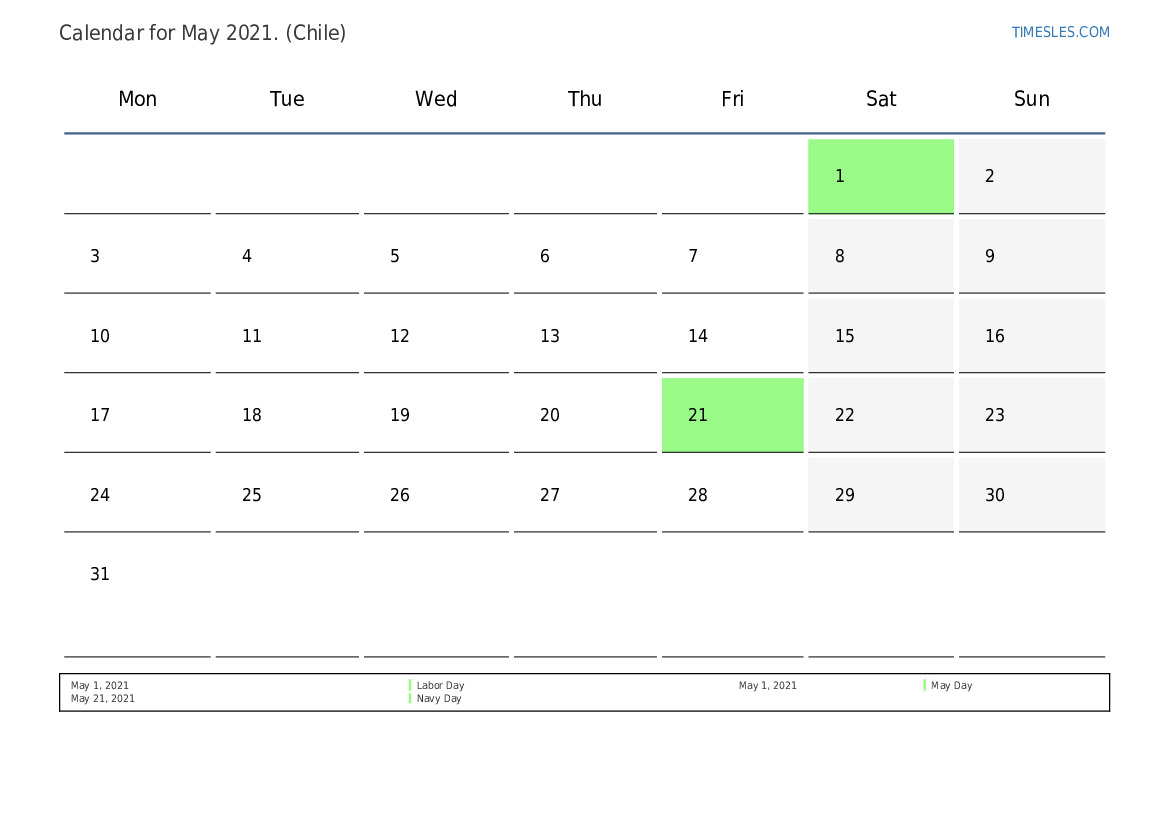Click the calendar title for May 2021
Image resolution: width=1169 pixels, height=827 pixels.
203,33
